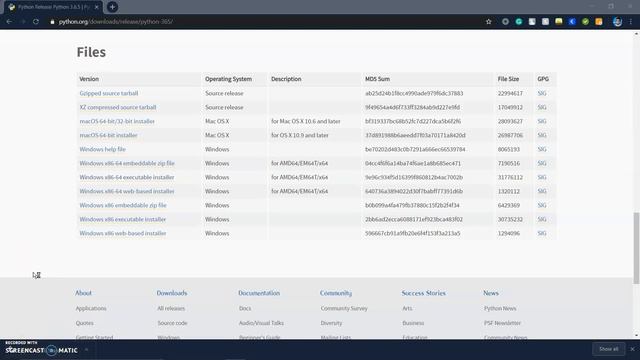Click the yellow extension icon
Image resolution: width=640 pixels, height=360 pixels.
coord(559,22)
